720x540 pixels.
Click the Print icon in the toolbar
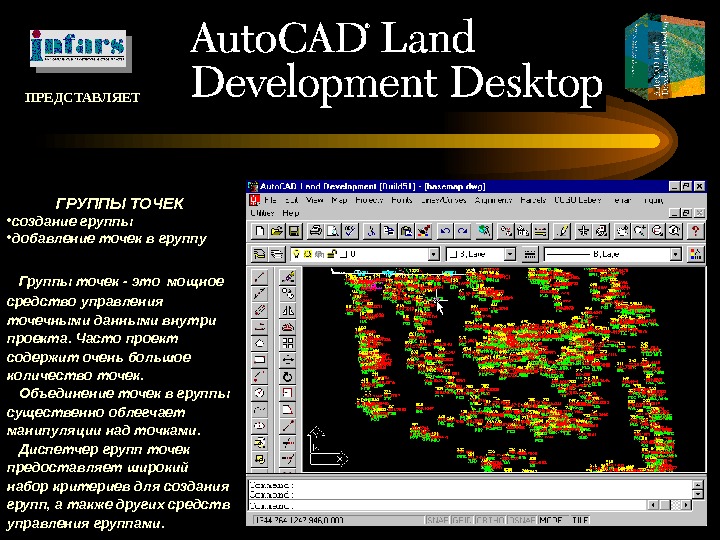(315, 231)
